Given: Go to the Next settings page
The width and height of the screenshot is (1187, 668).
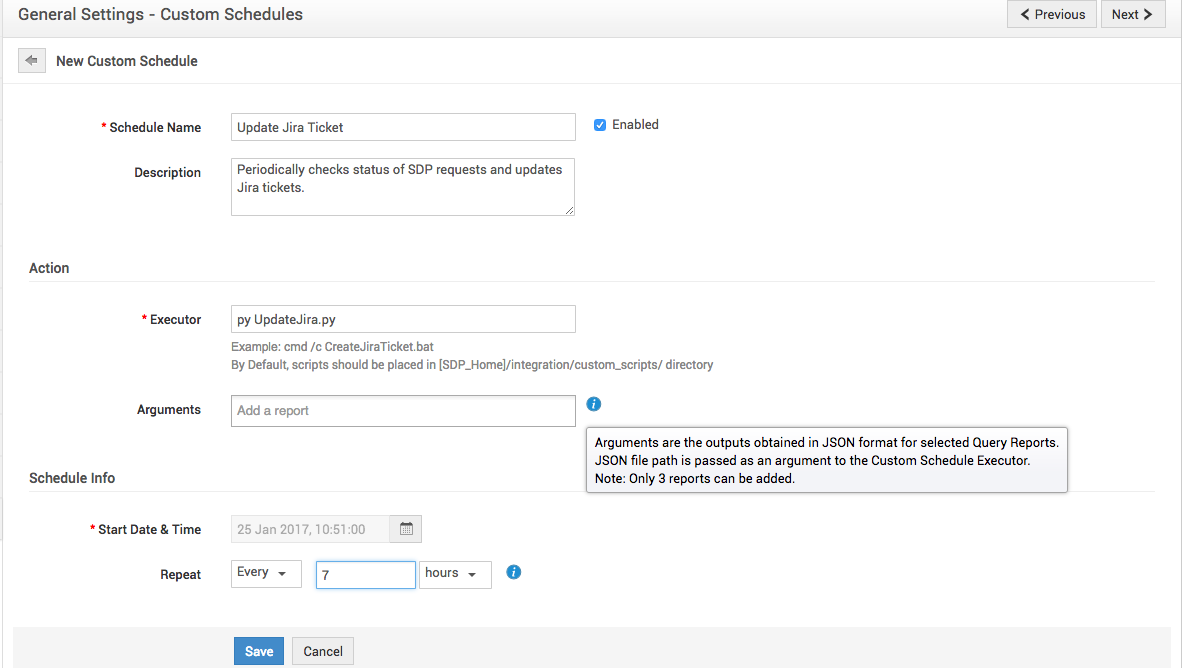Looking at the screenshot, I should tap(1132, 14).
